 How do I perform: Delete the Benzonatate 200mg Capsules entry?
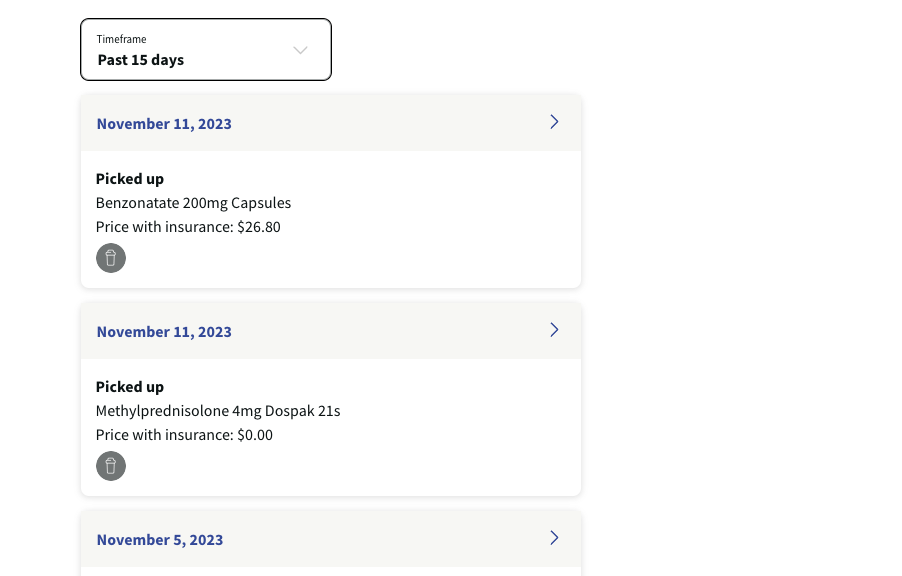click(110, 258)
